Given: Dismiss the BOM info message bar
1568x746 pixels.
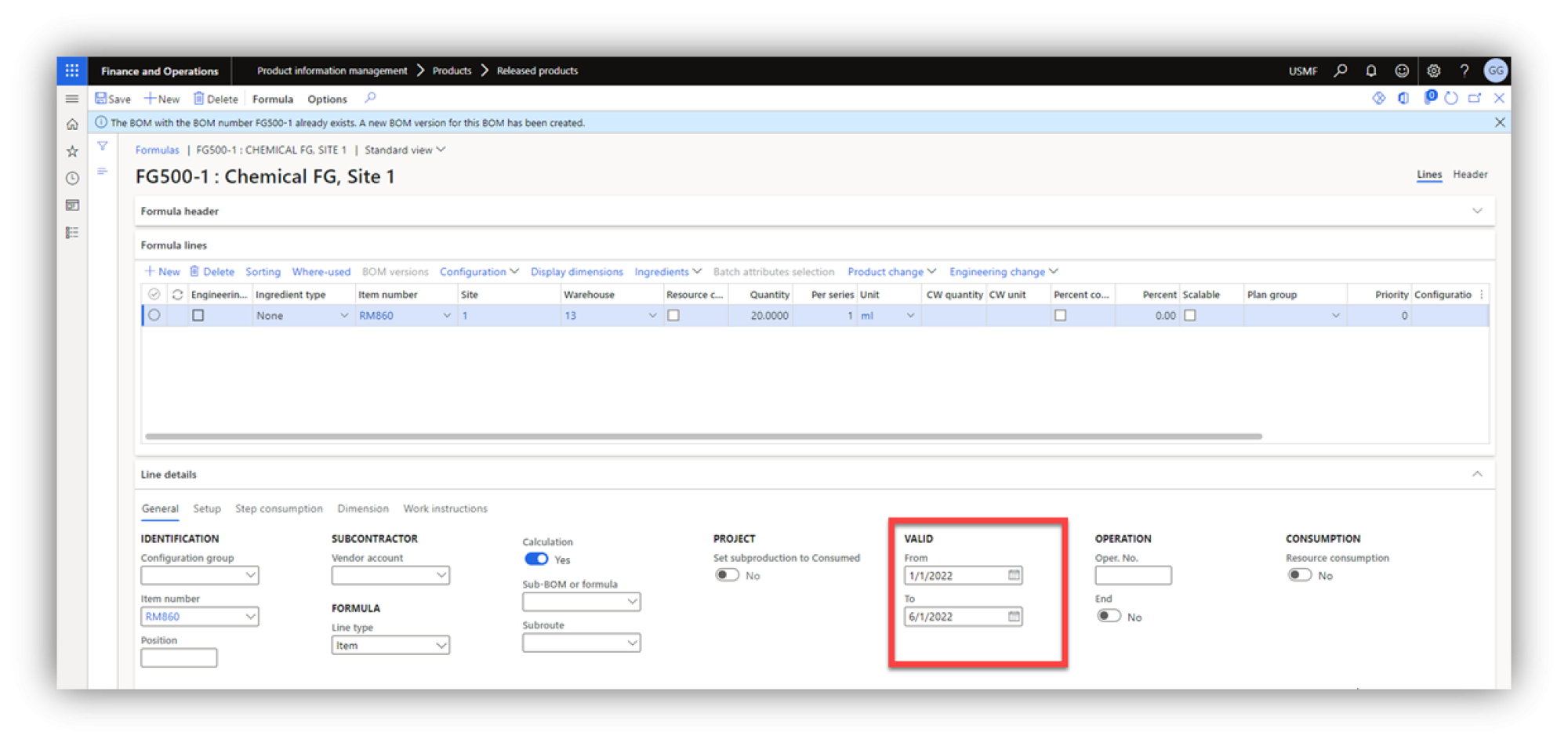Looking at the screenshot, I should point(1499,123).
